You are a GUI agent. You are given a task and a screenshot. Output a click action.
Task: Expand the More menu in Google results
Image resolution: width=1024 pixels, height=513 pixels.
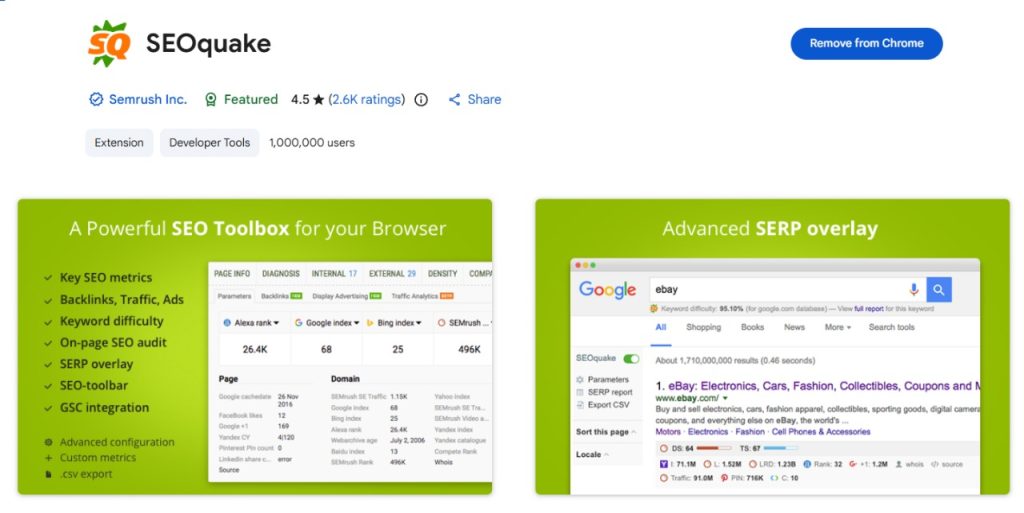pyautogui.click(x=838, y=327)
